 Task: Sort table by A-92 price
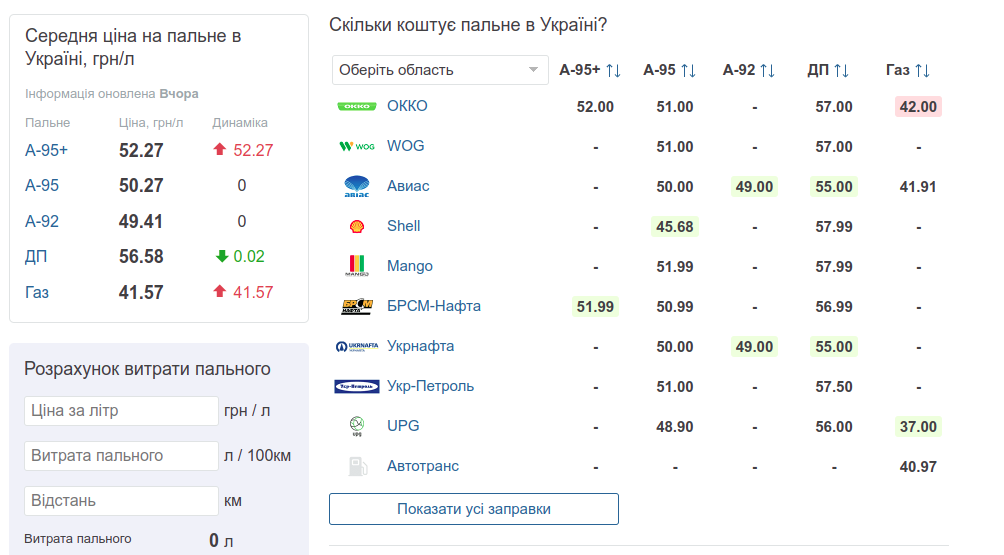(x=767, y=70)
